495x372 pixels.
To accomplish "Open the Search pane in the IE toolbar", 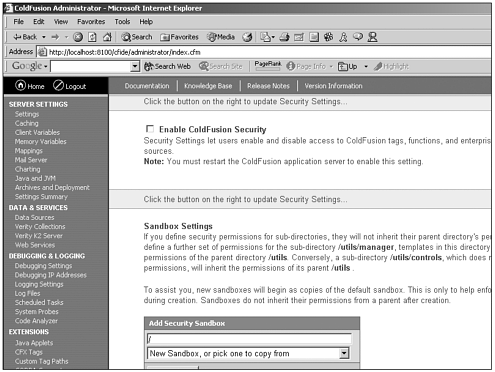I will click(x=137, y=37).
